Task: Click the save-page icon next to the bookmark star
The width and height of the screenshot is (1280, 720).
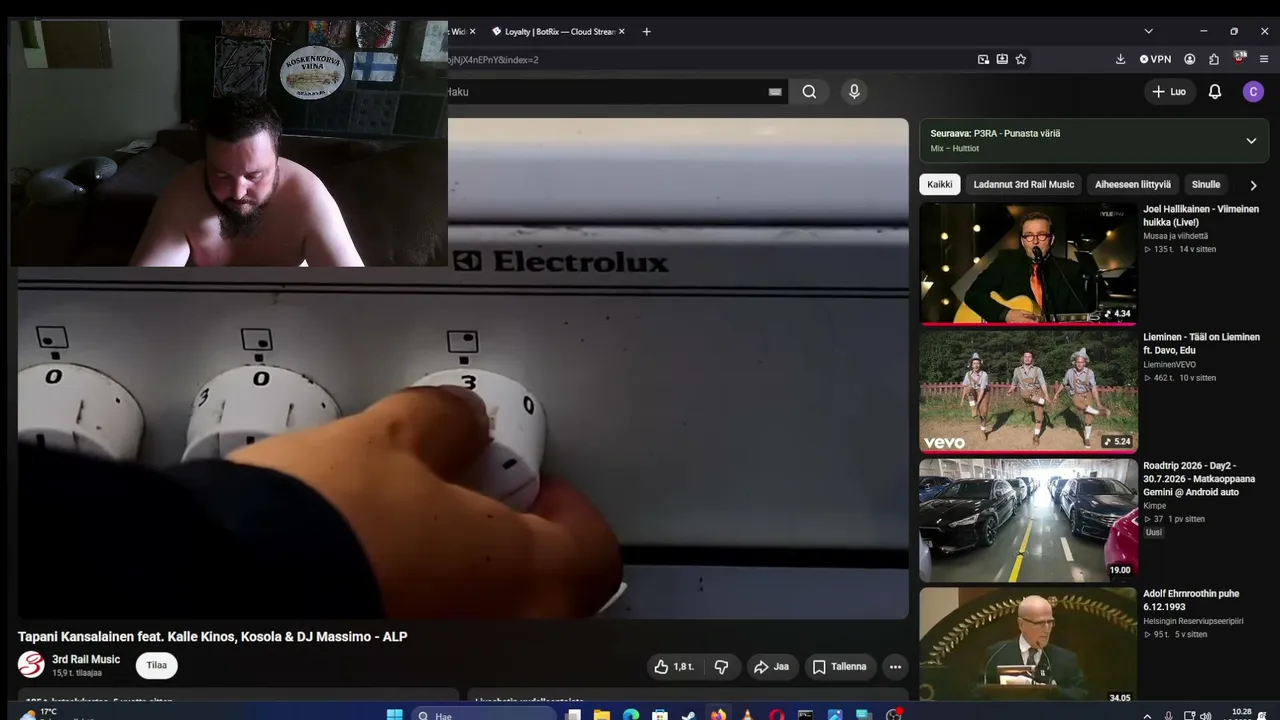Action: [x=1002, y=59]
